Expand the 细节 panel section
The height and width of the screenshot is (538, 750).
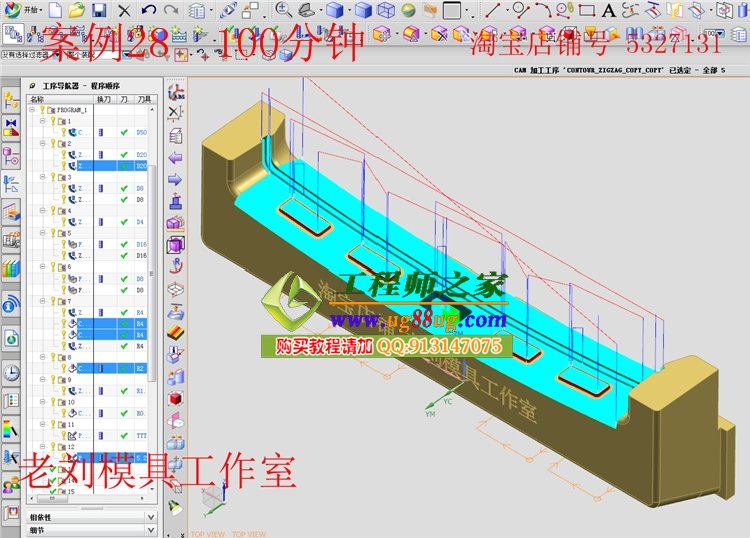tap(90, 530)
